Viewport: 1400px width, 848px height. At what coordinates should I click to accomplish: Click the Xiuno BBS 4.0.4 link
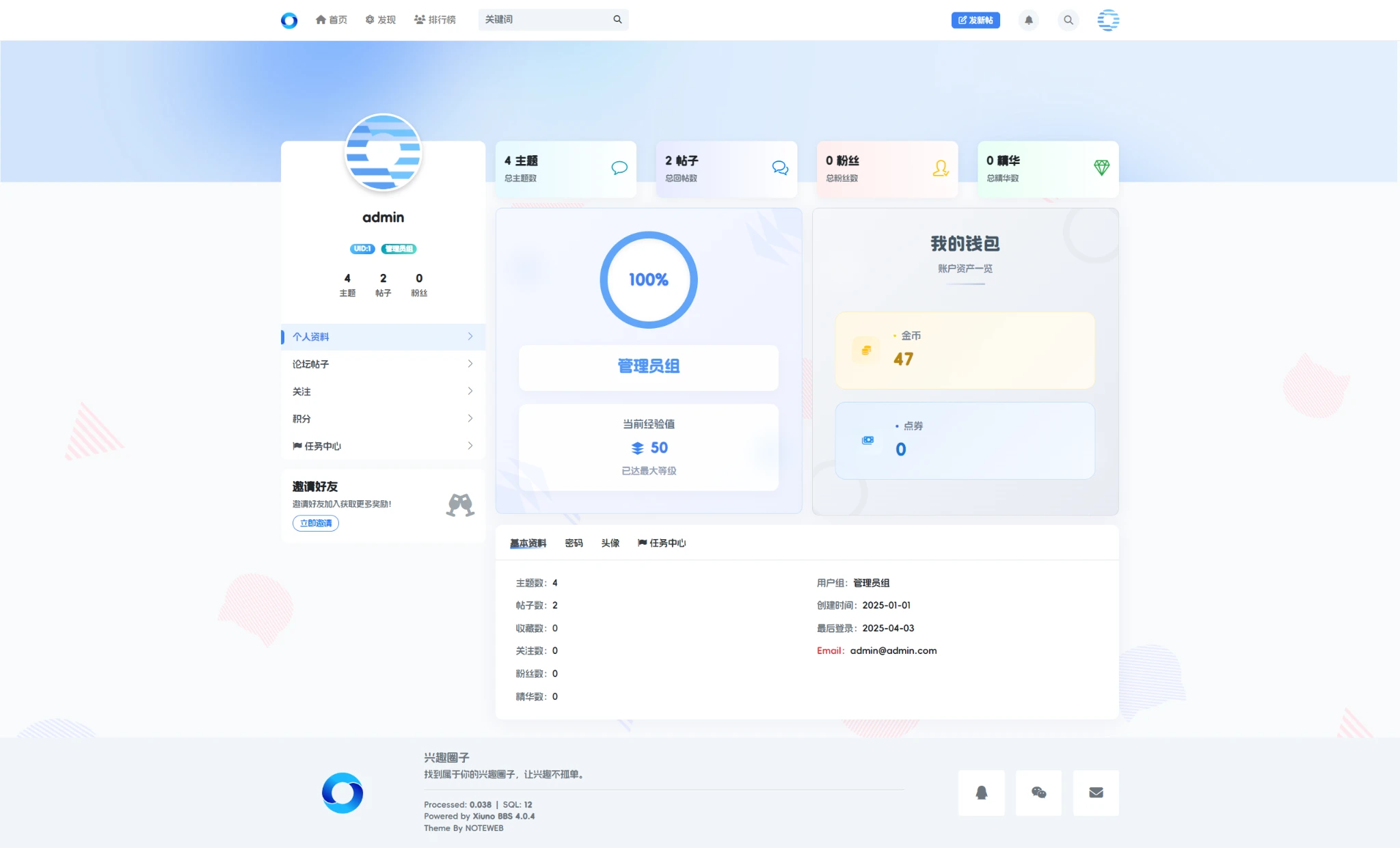pyautogui.click(x=504, y=817)
